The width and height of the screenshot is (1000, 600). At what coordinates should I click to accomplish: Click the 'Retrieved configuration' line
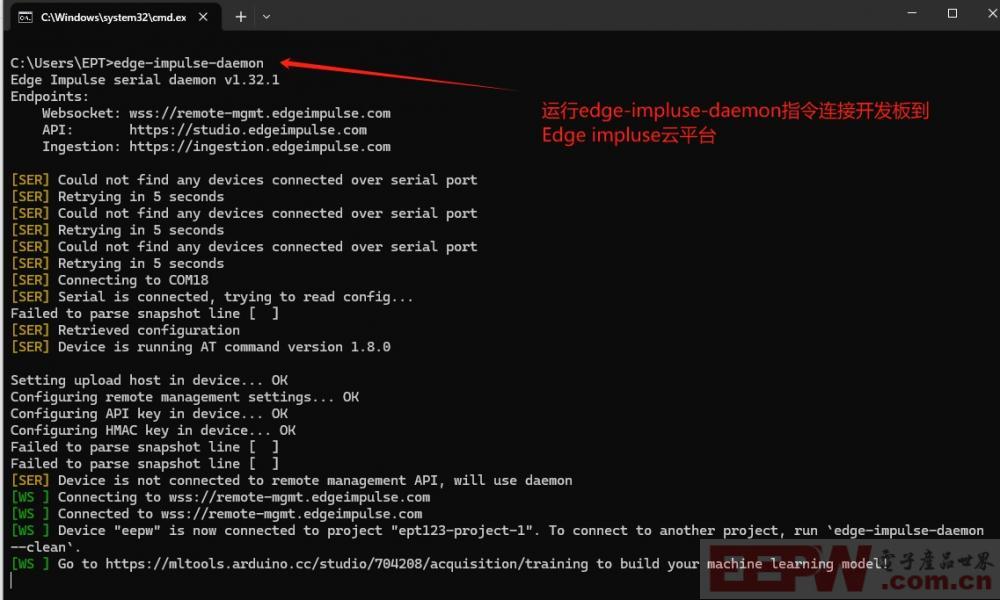(x=149, y=330)
